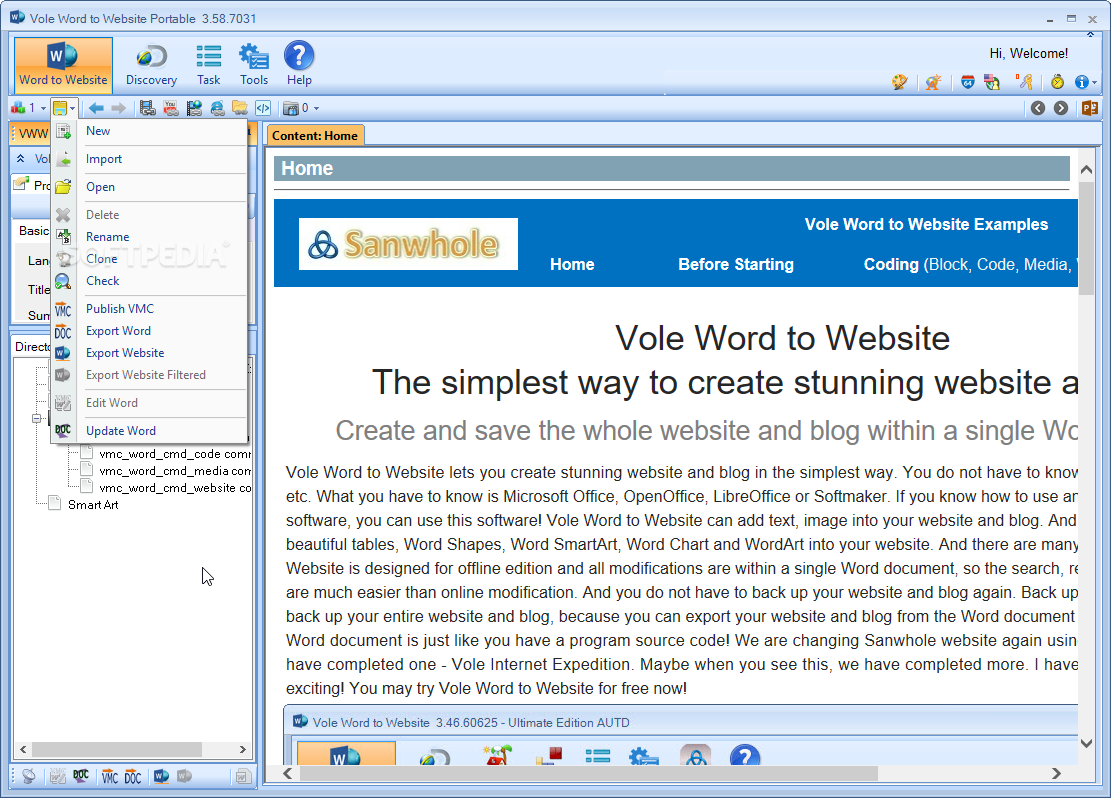Click right arrow of content horizontal scrollbar
This screenshot has height=798, width=1111.
1056,773
